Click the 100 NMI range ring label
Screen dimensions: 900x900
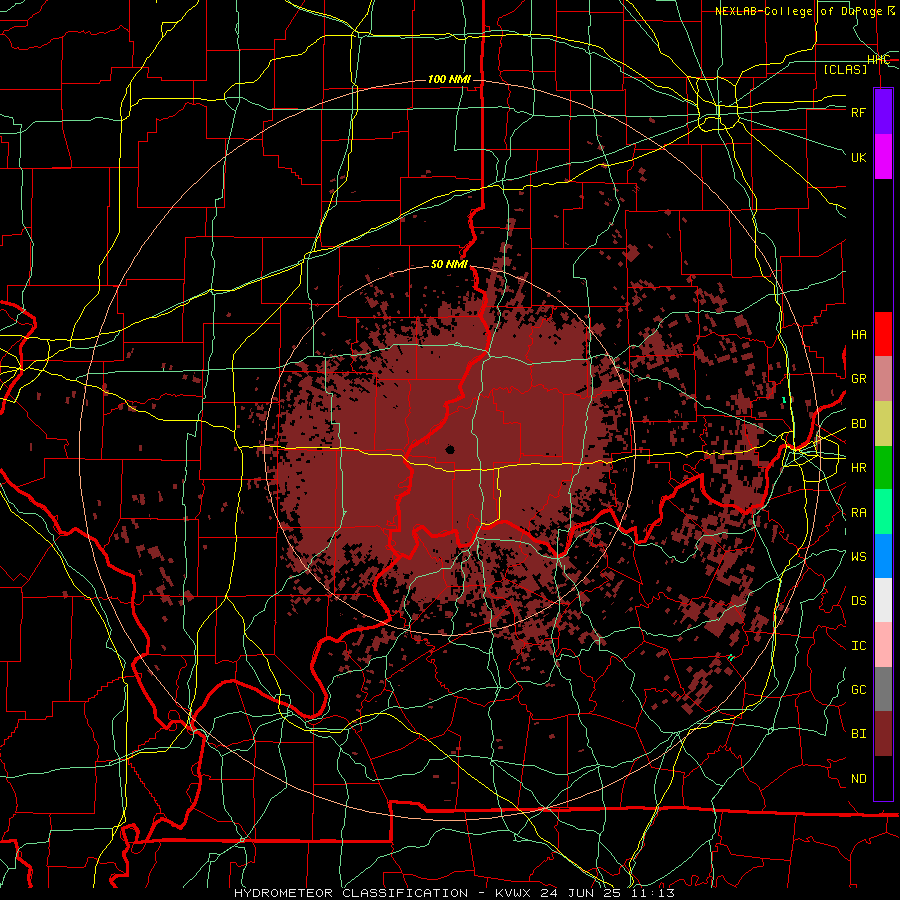(x=449, y=79)
